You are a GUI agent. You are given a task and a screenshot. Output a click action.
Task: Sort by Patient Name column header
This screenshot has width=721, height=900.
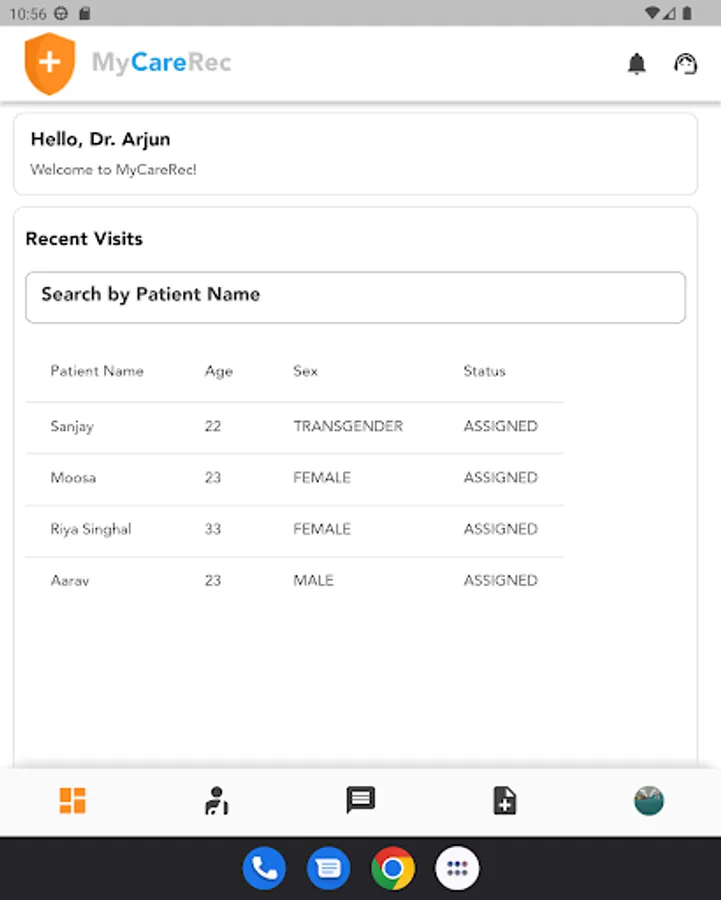pyautogui.click(x=97, y=371)
